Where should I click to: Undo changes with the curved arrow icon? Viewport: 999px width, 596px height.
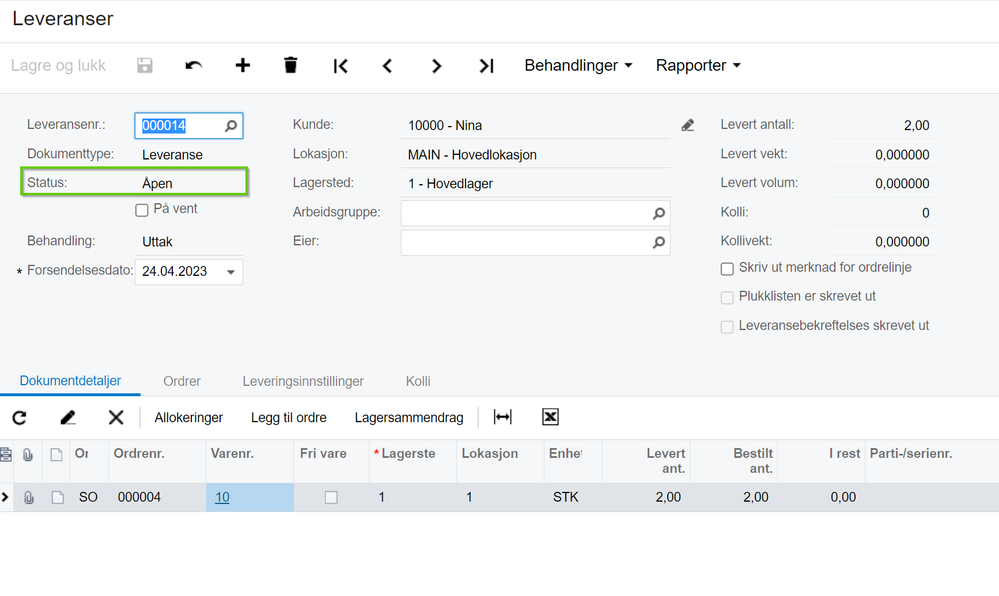tap(194, 66)
